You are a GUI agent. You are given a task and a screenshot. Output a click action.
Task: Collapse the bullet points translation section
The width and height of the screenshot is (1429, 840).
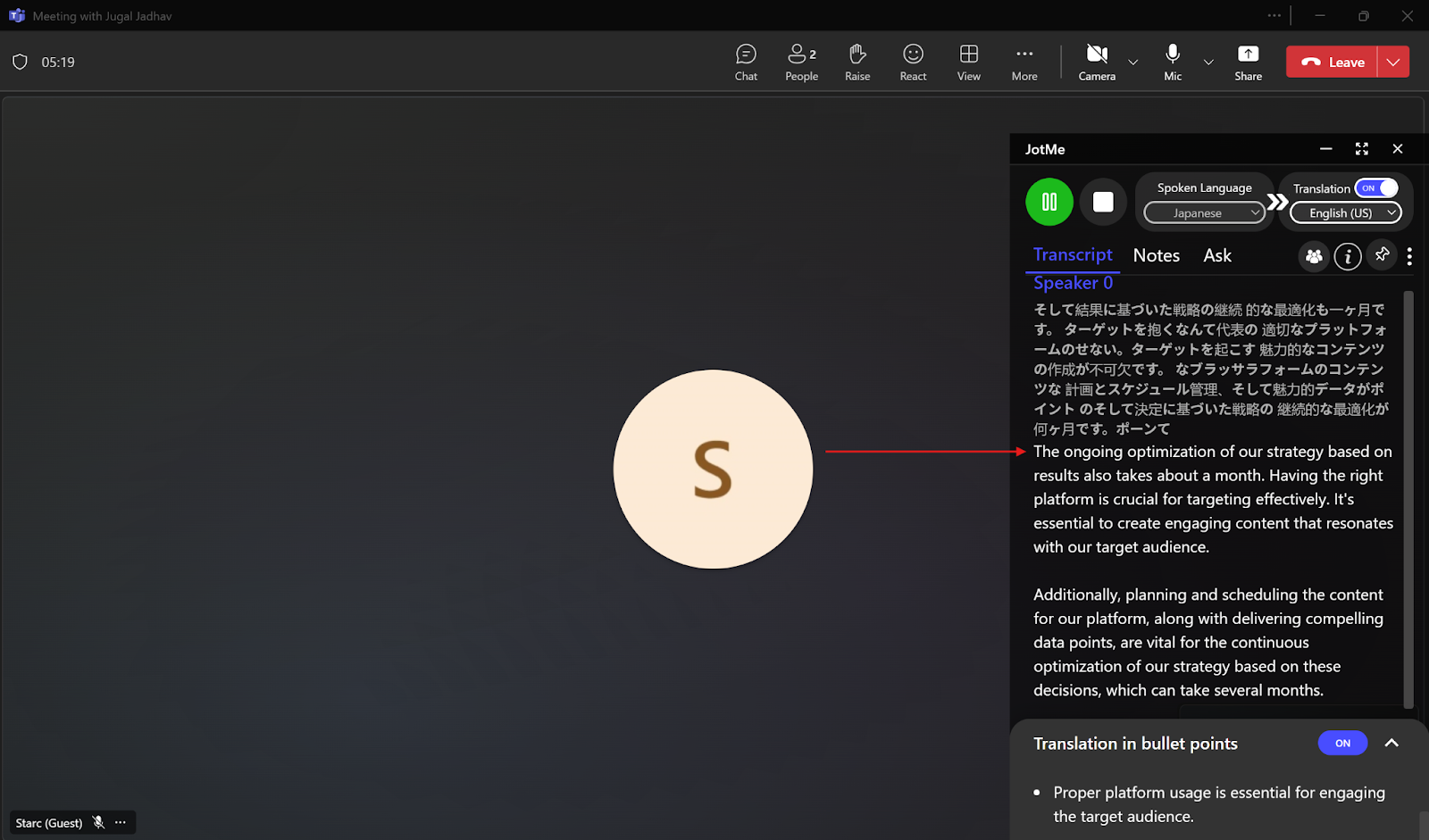1391,743
